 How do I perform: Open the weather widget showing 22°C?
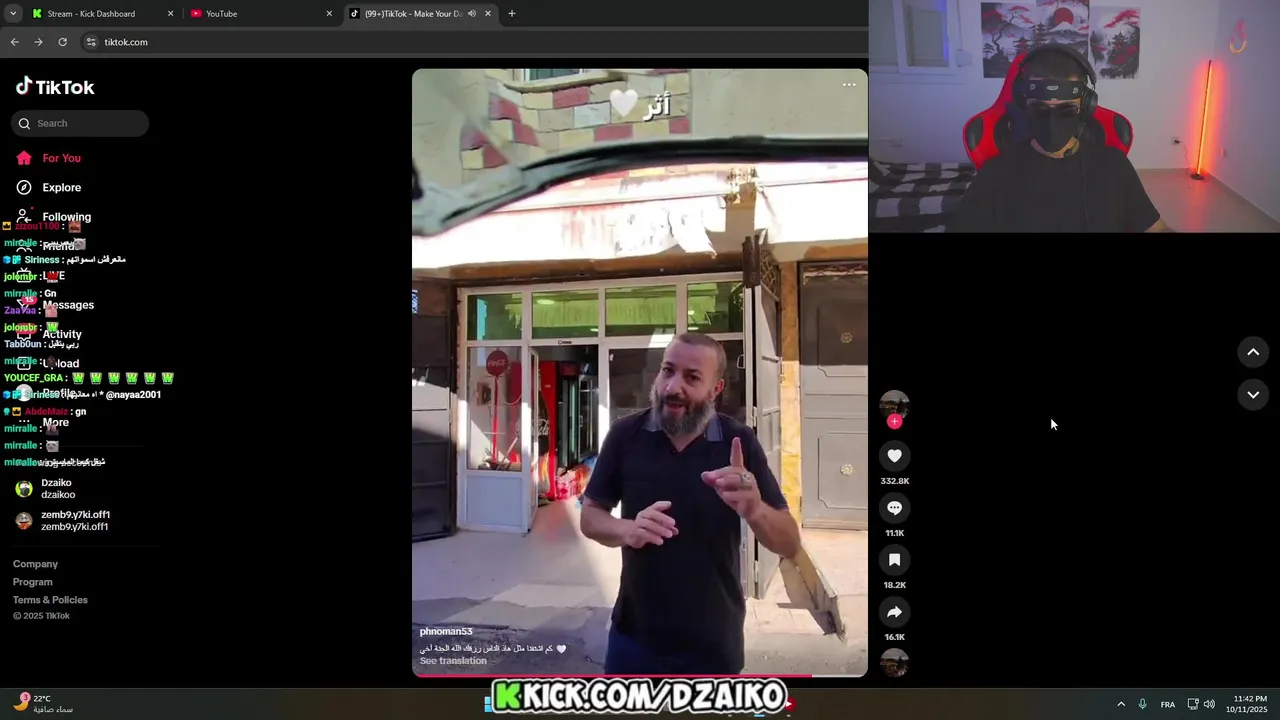click(x=44, y=704)
